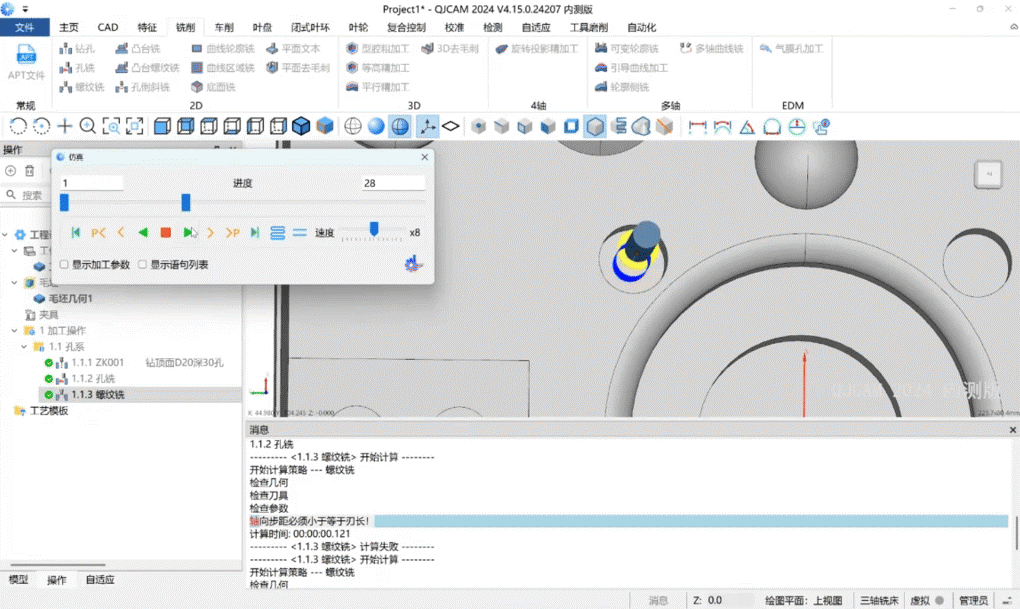Click the green play backward arrow
1020x609 pixels.
(x=143, y=233)
